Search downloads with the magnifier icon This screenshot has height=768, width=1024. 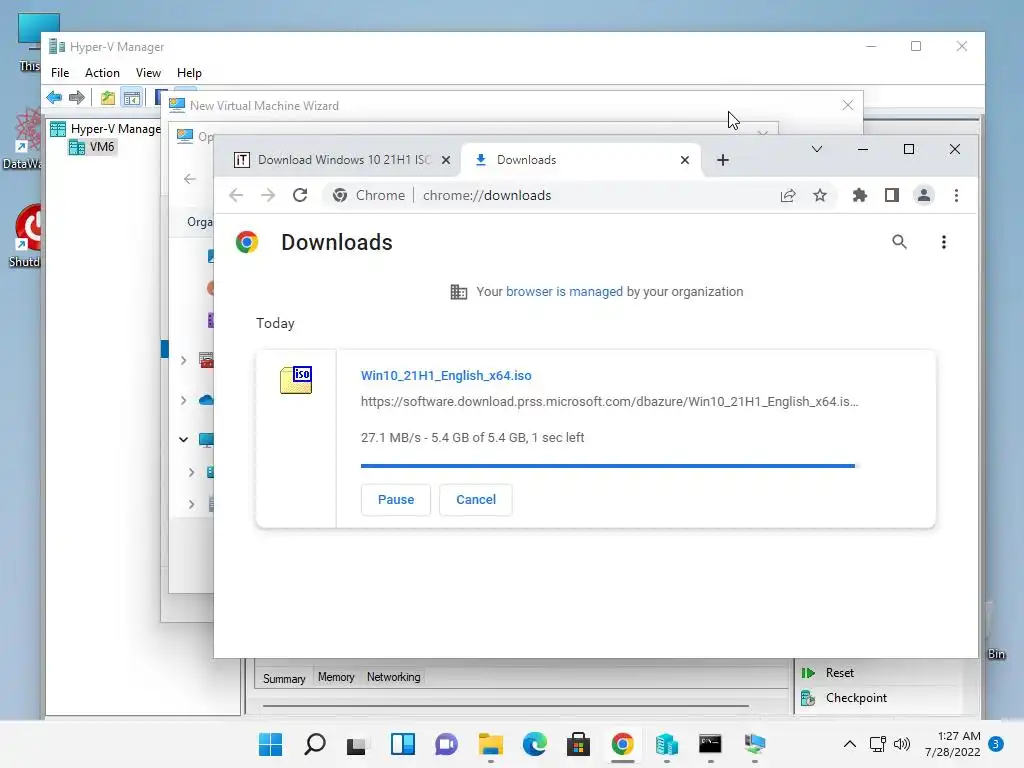click(x=899, y=242)
